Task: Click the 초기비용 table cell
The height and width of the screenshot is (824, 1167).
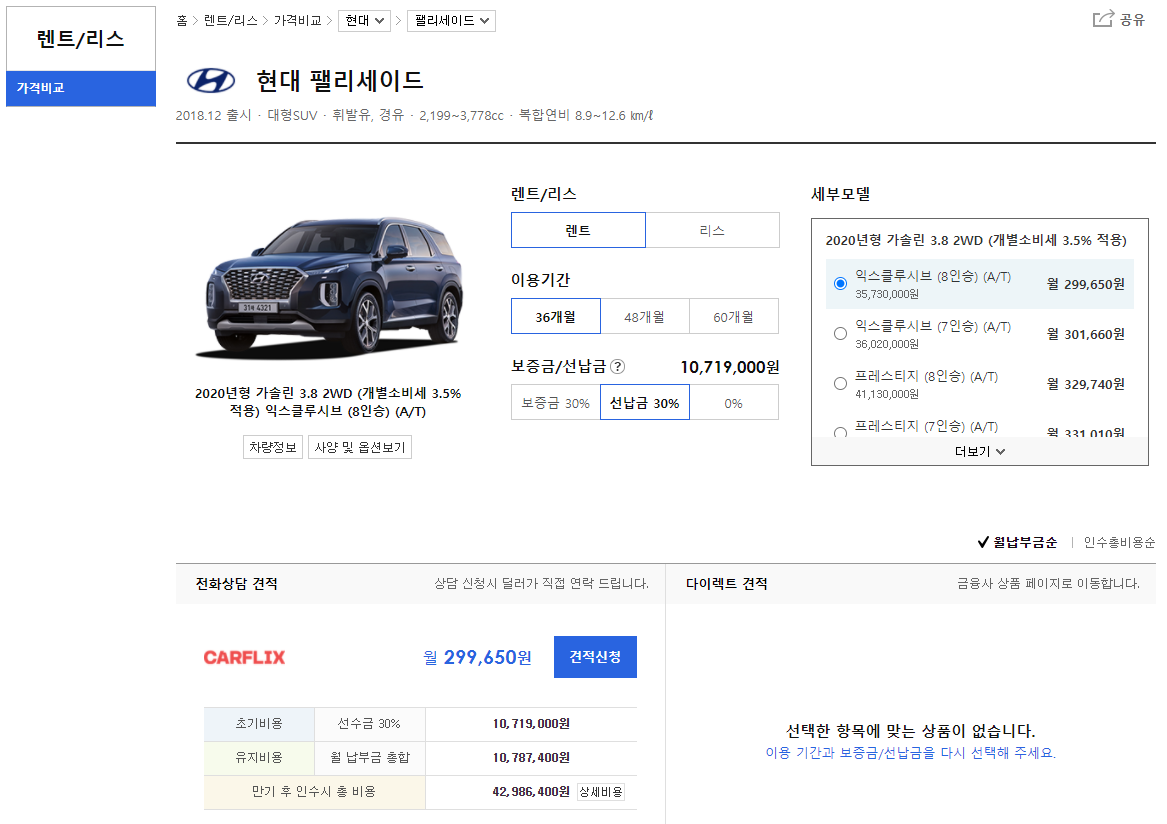Action: click(x=259, y=724)
